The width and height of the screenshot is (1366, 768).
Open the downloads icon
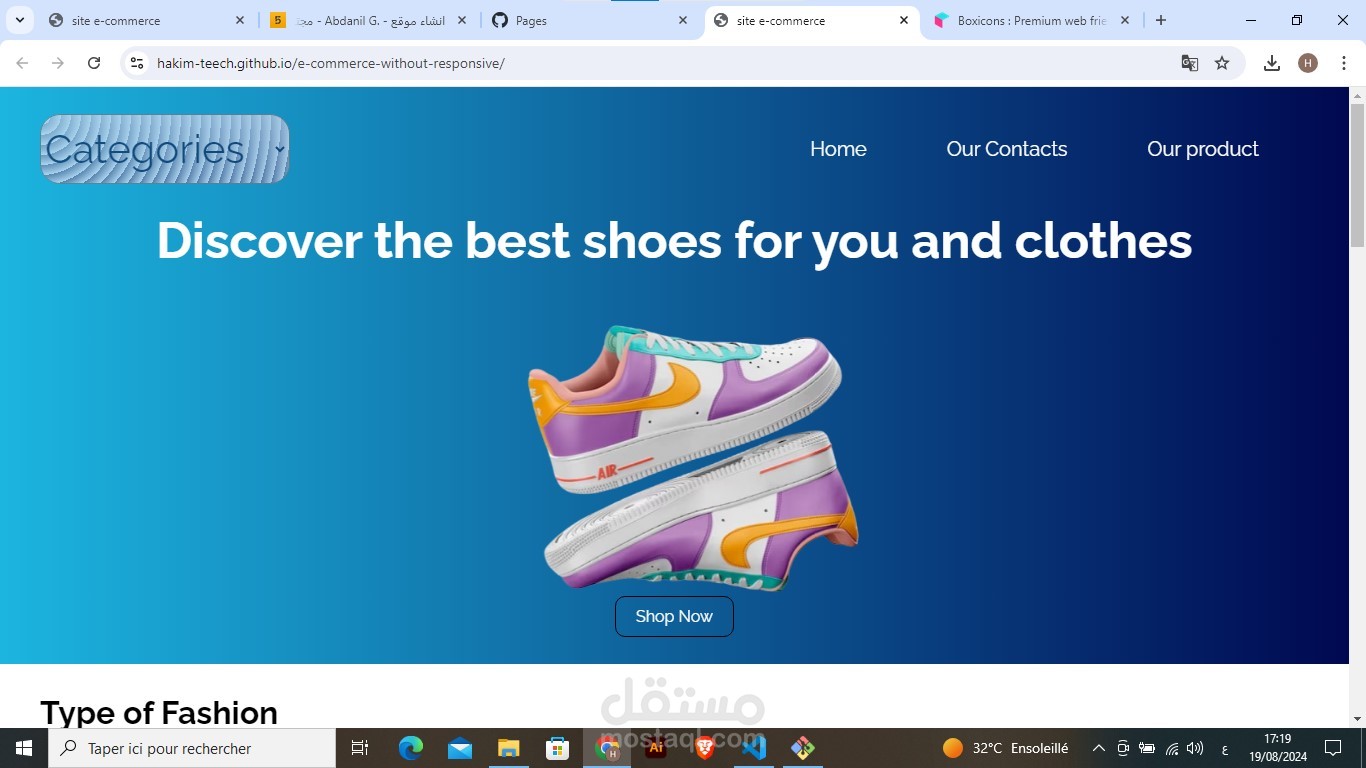(1272, 63)
